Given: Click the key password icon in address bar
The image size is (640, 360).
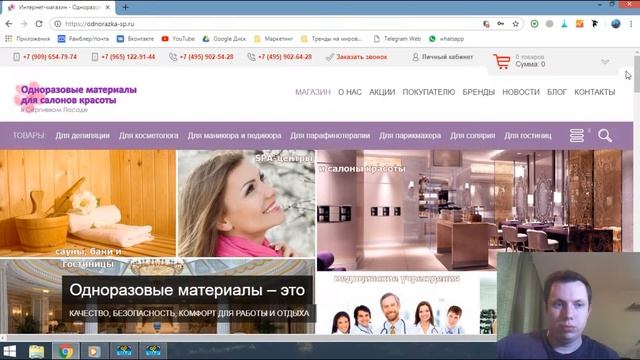Looking at the screenshot, I should [500, 24].
